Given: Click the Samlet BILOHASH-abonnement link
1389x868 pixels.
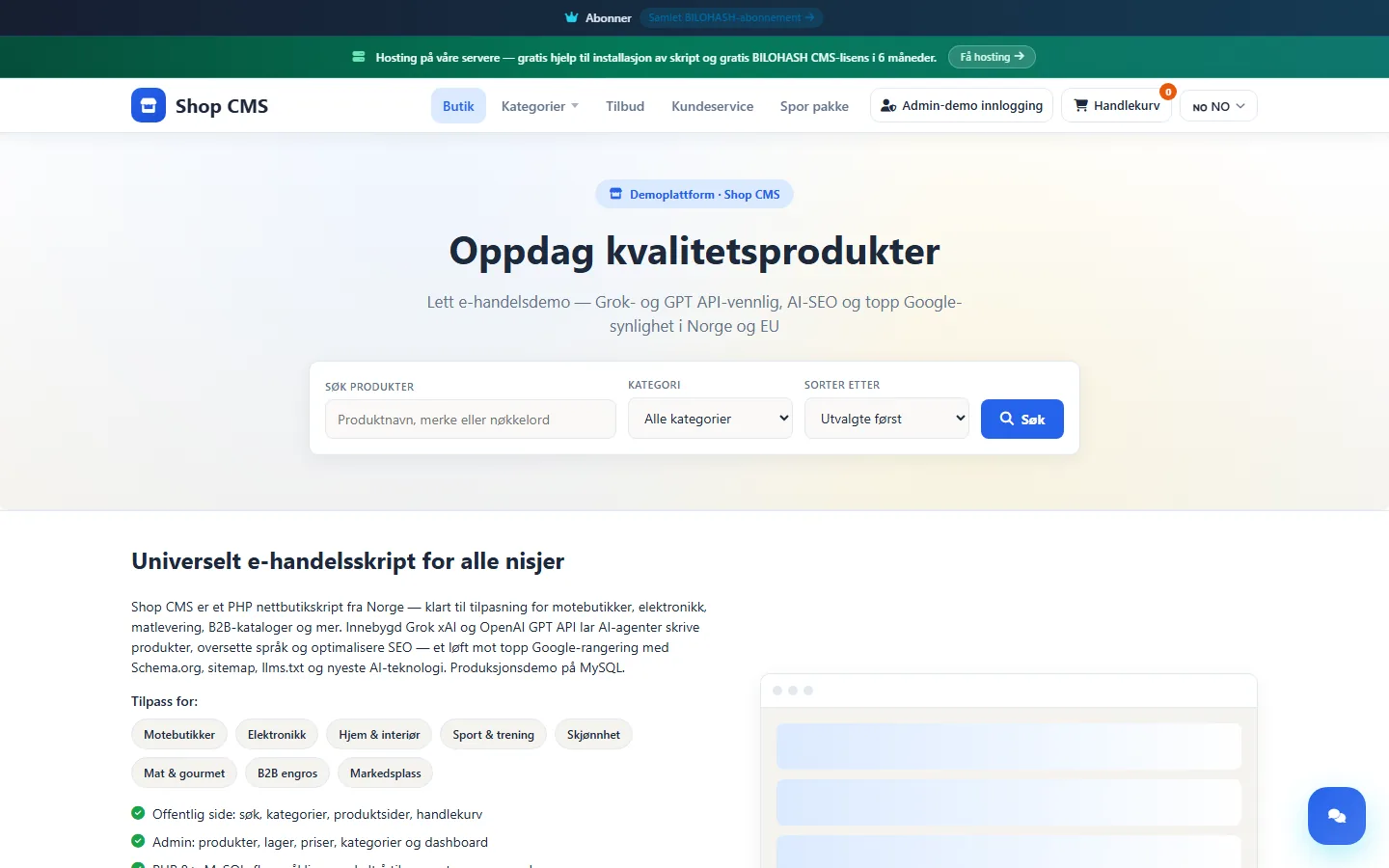Looking at the screenshot, I should 731,17.
